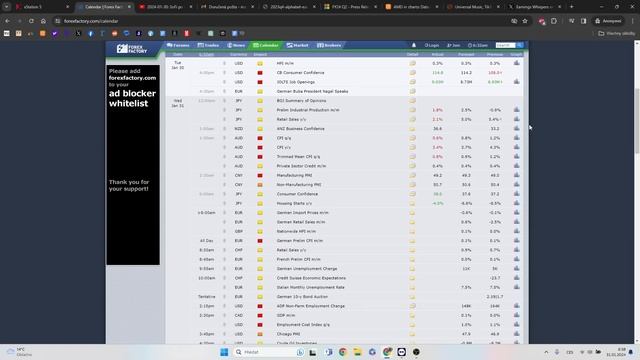Open the Forums tab
Image resolution: width=640 pixels, height=360 pixels.
click(178, 45)
